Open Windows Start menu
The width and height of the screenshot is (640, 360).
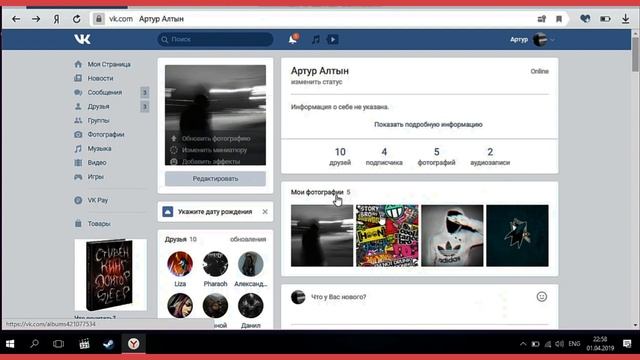point(10,344)
